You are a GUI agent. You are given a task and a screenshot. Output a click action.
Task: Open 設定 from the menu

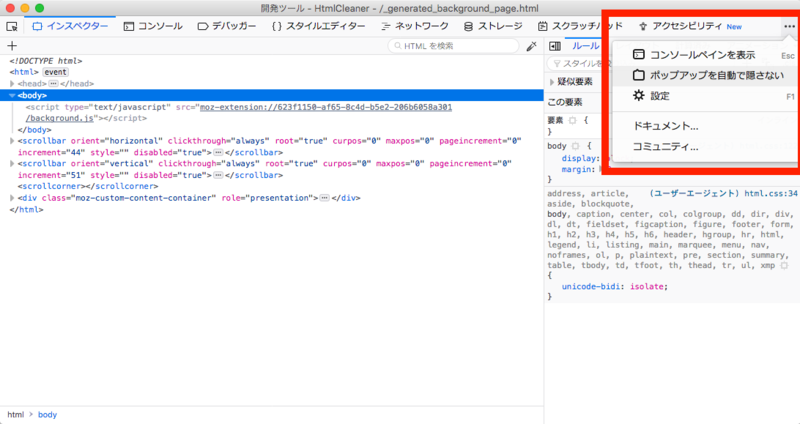(x=705, y=96)
